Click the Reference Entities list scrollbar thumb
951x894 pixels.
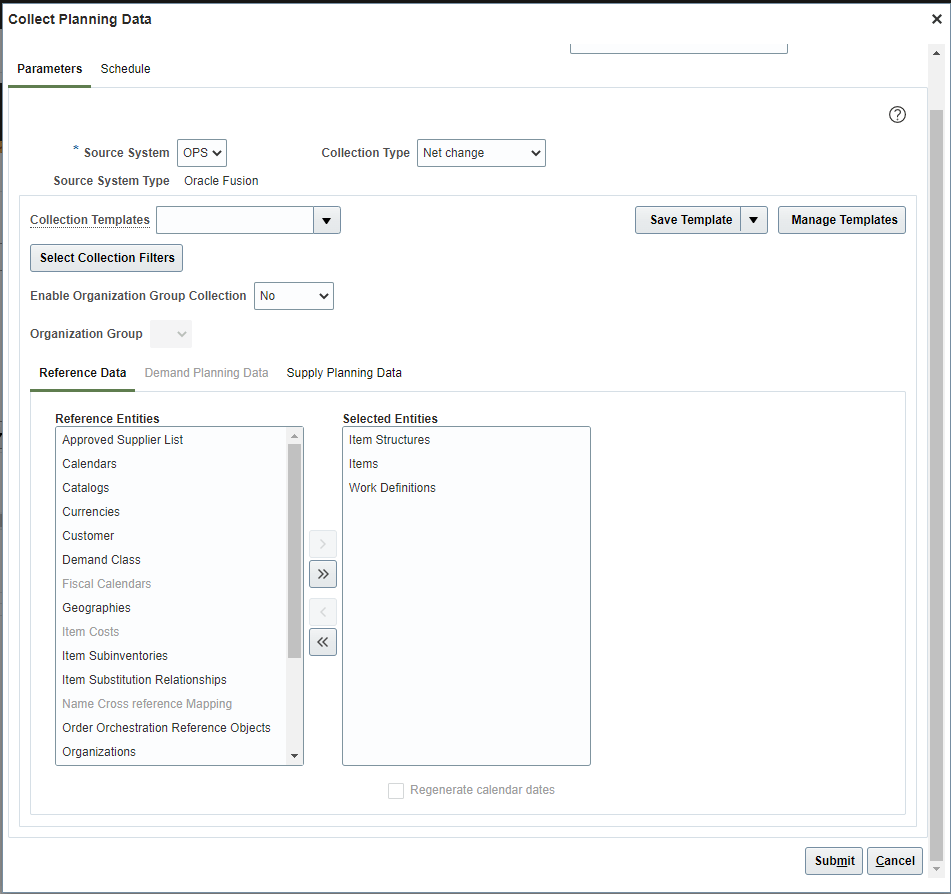click(x=294, y=550)
